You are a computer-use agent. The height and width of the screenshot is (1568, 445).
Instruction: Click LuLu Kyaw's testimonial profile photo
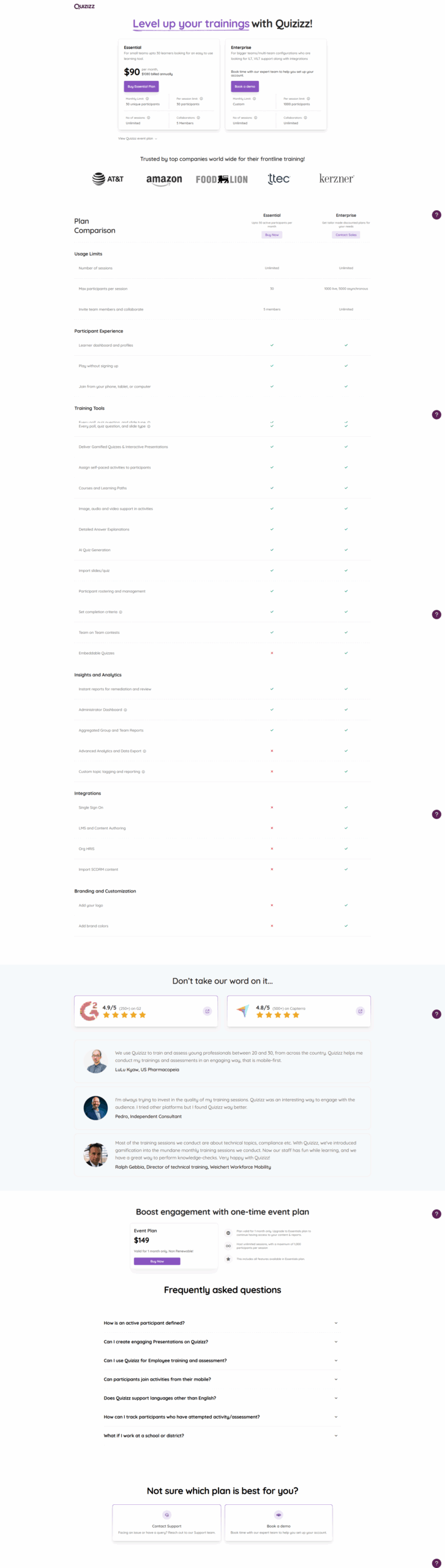[95, 1061]
